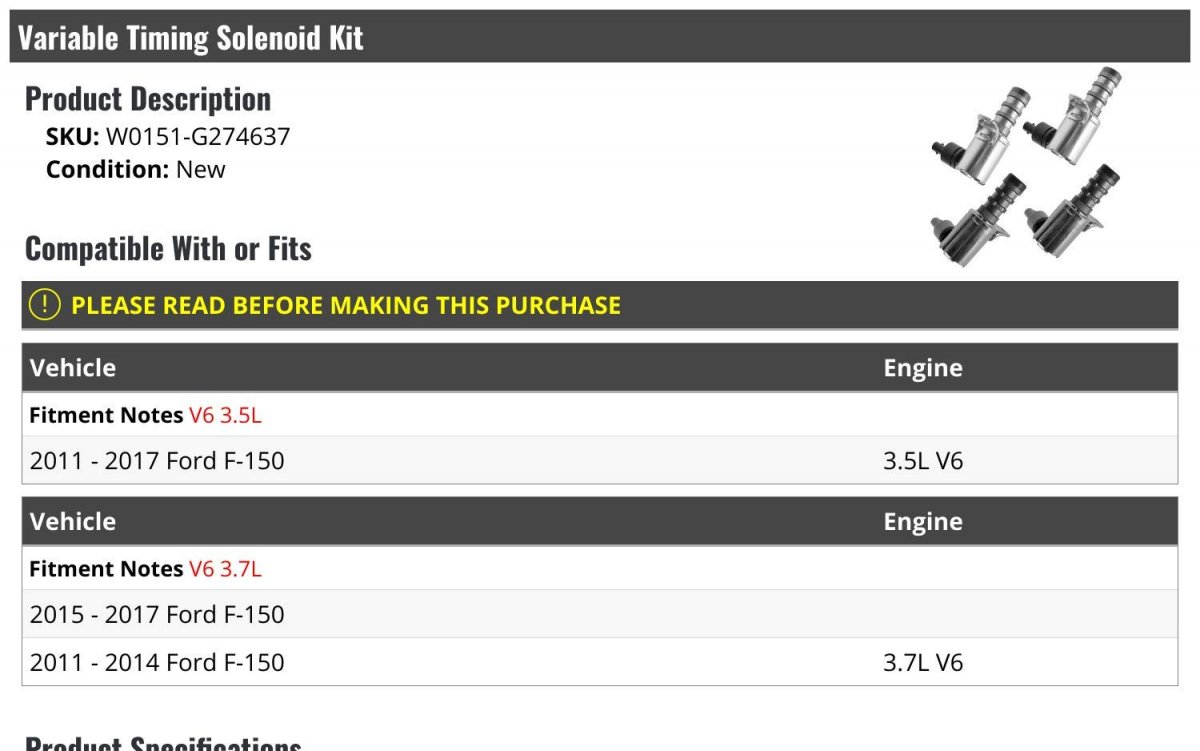Click the '3.7L V6' engine cell
The height and width of the screenshot is (751, 1200).
[x=923, y=662]
